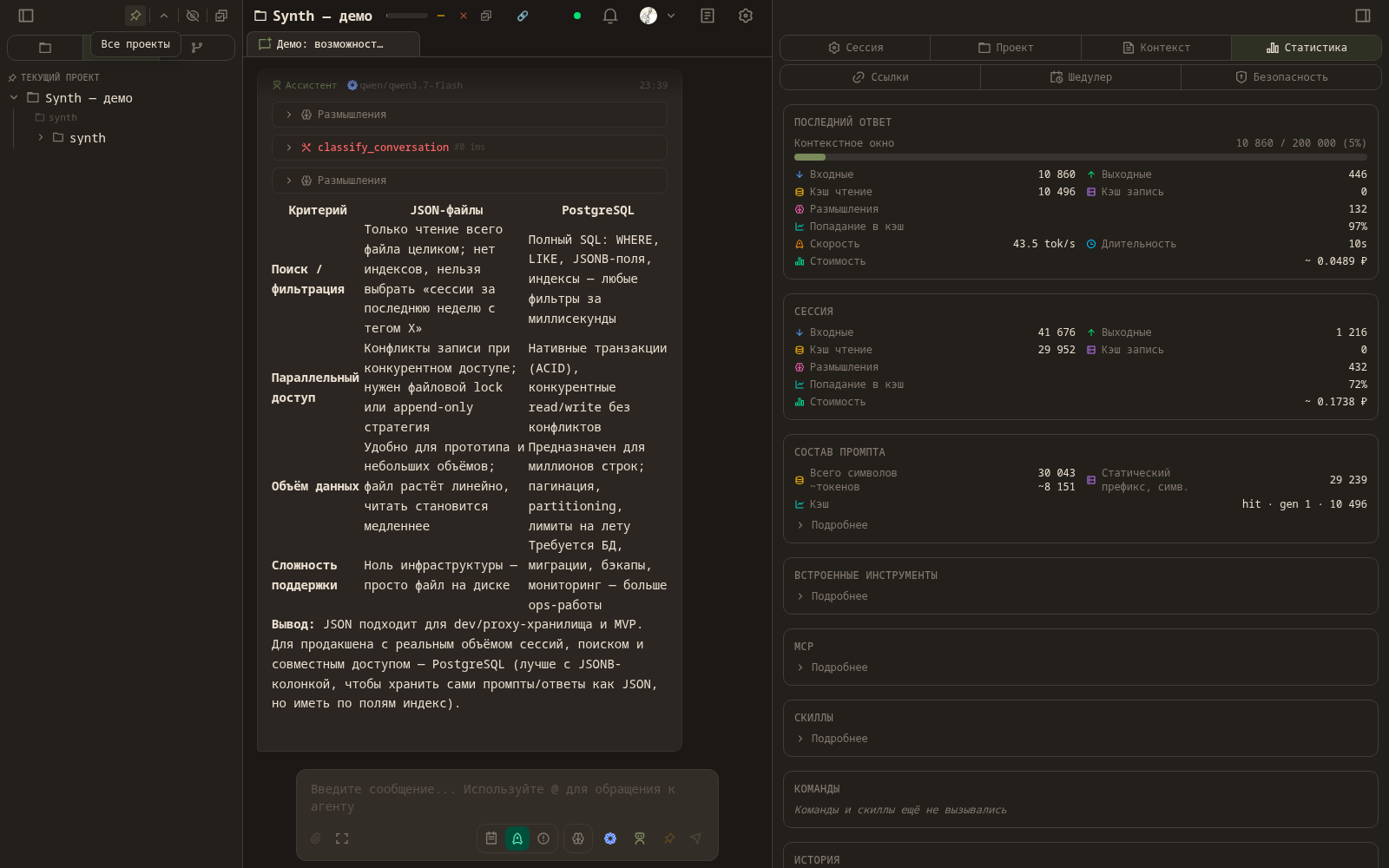Expand Подробнее under Скиллы
The width and height of the screenshot is (1389, 868).
coord(832,739)
